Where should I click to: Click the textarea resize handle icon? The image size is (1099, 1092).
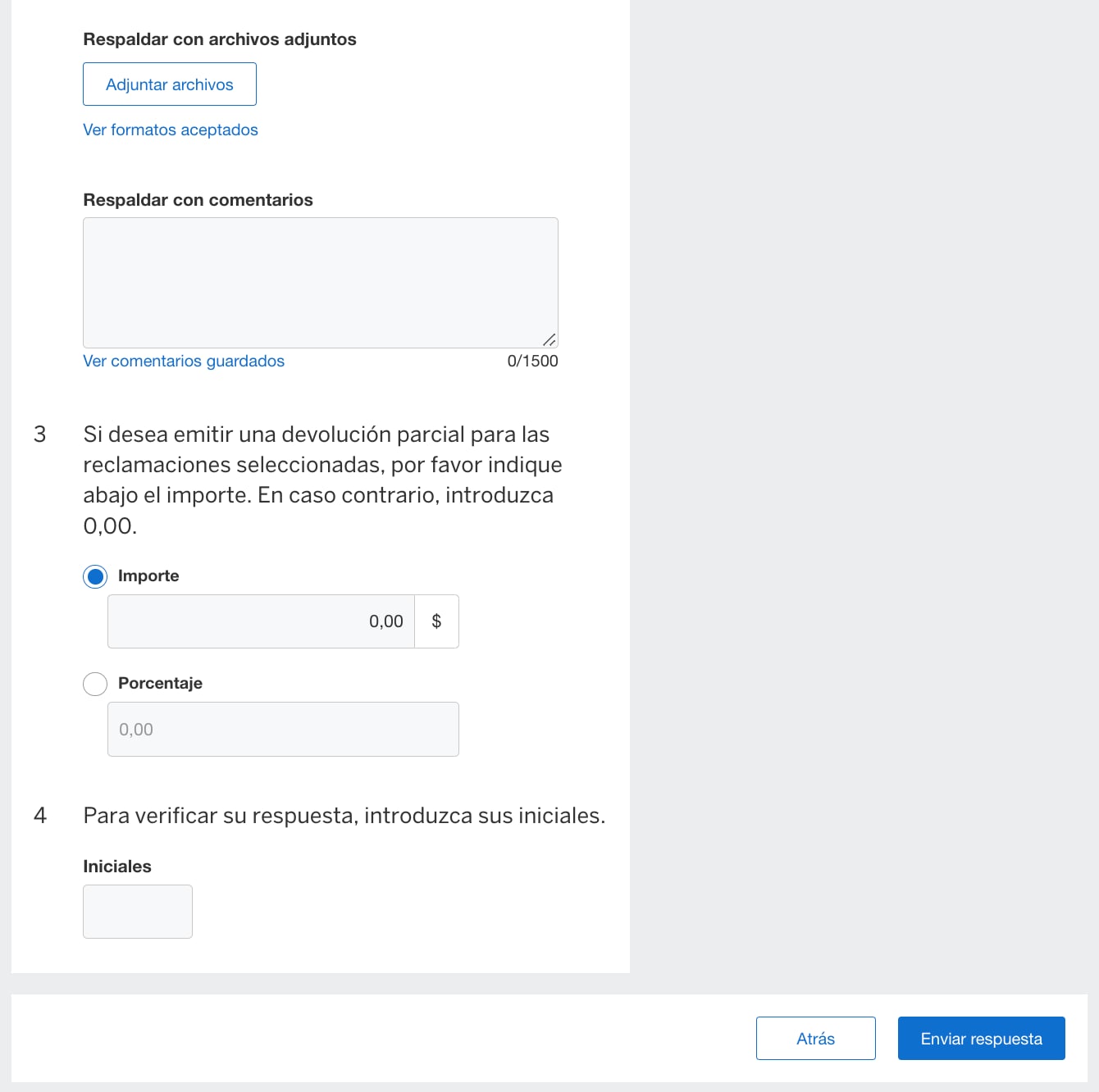(551, 341)
